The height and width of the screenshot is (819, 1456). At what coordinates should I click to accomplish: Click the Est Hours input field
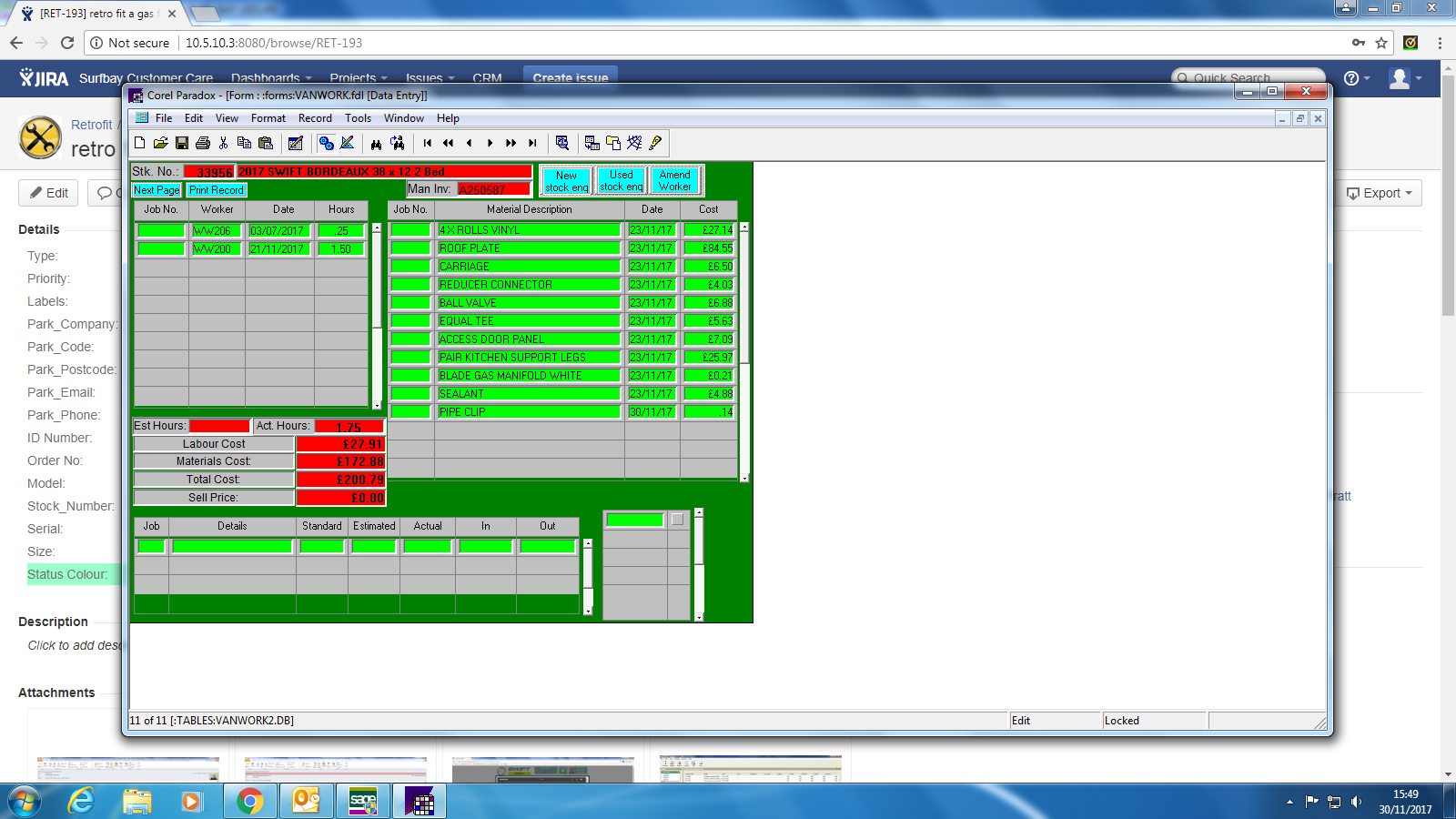pyautogui.click(x=219, y=426)
